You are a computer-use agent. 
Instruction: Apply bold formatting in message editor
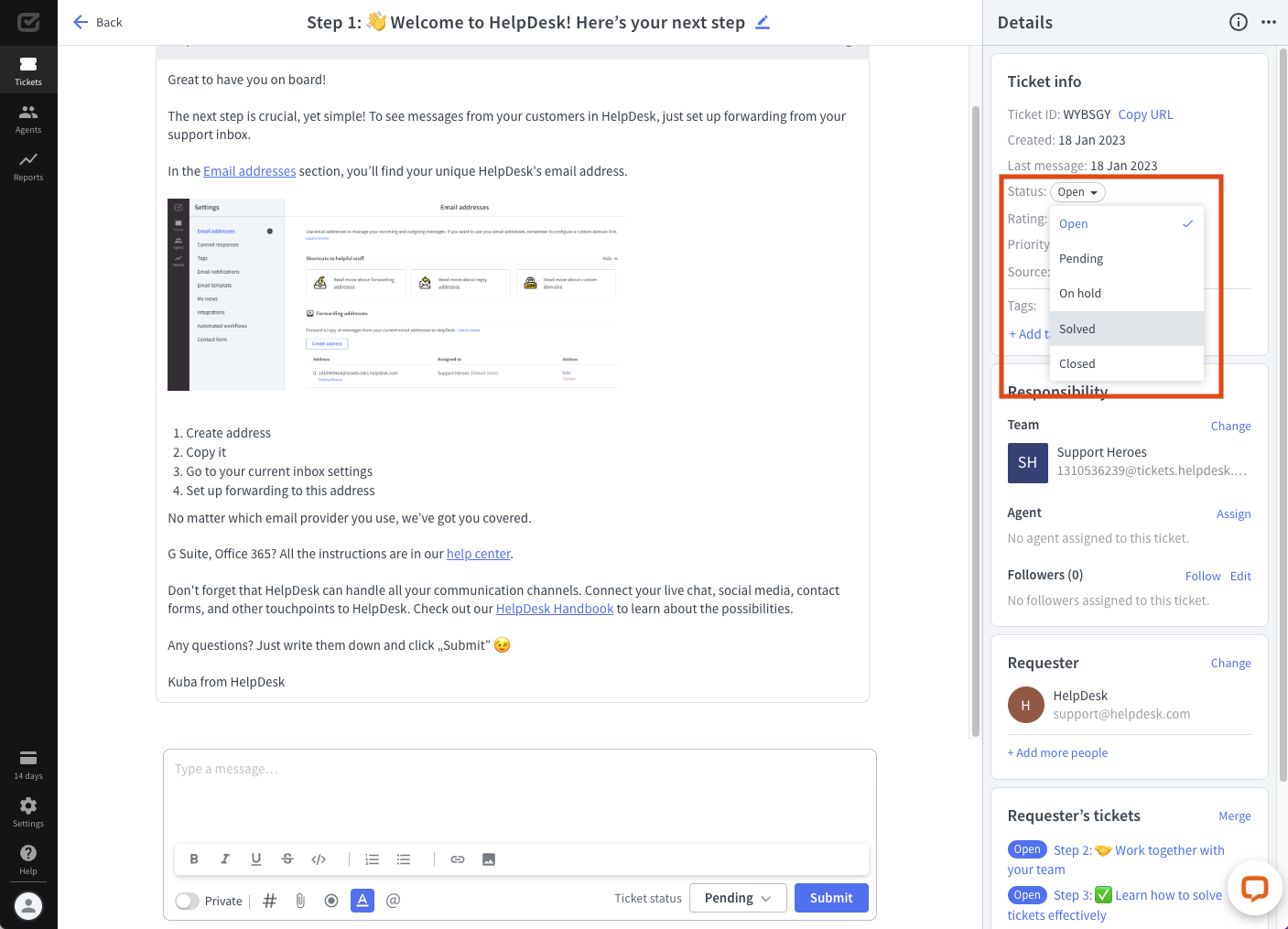194,859
